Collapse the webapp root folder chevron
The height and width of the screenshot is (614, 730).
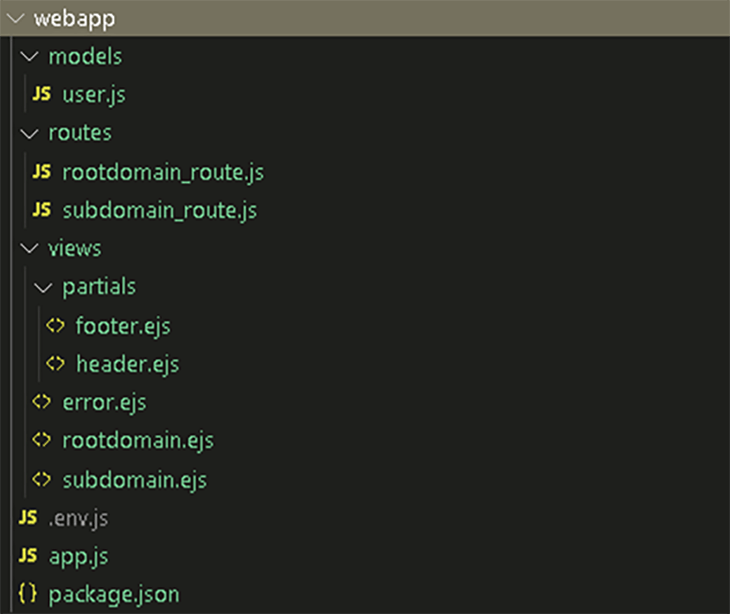15,19
